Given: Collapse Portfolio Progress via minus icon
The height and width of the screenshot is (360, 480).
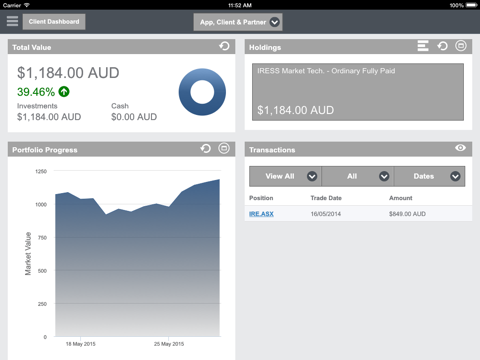Looking at the screenshot, I should pos(224,148).
